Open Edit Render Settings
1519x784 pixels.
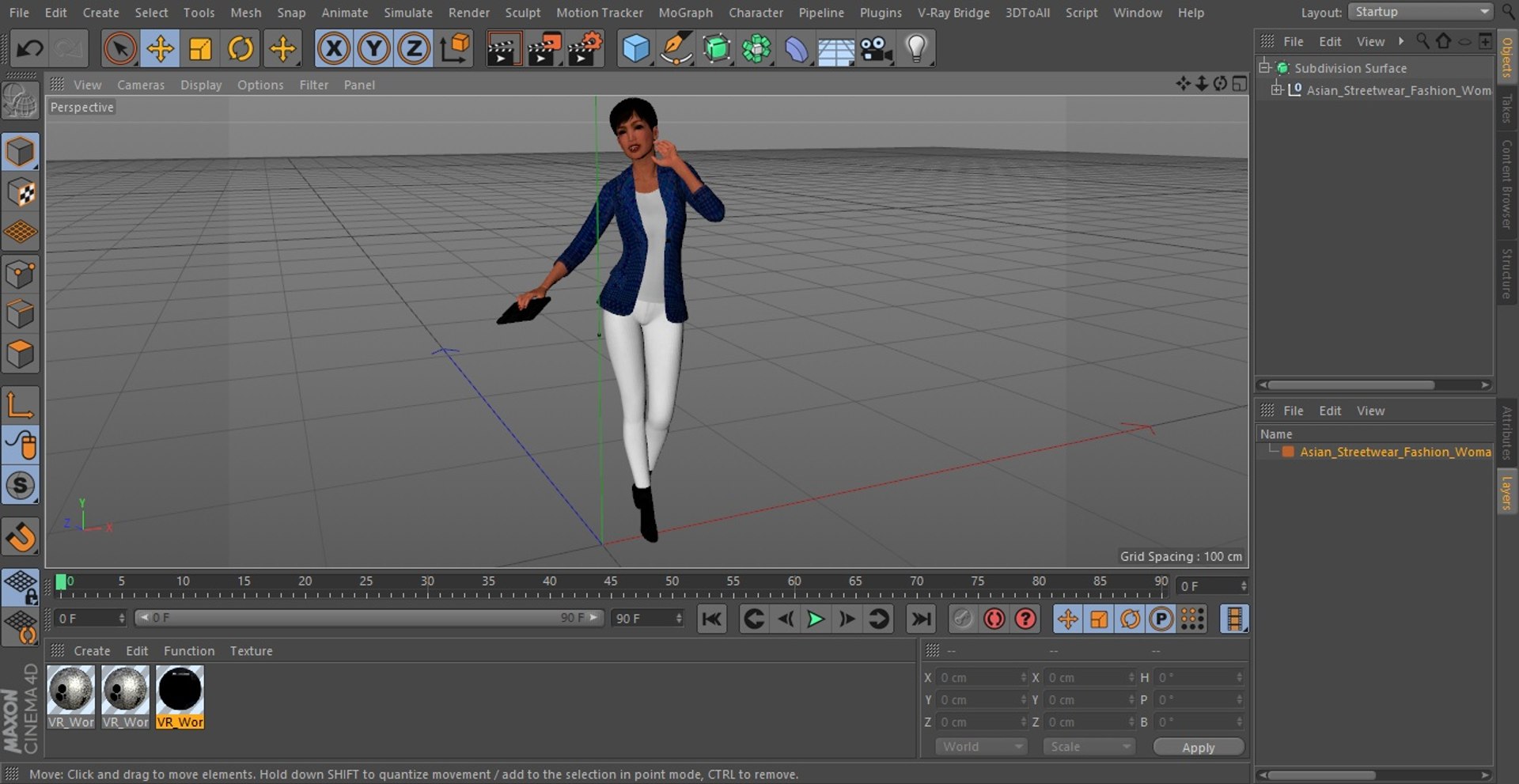(x=585, y=49)
